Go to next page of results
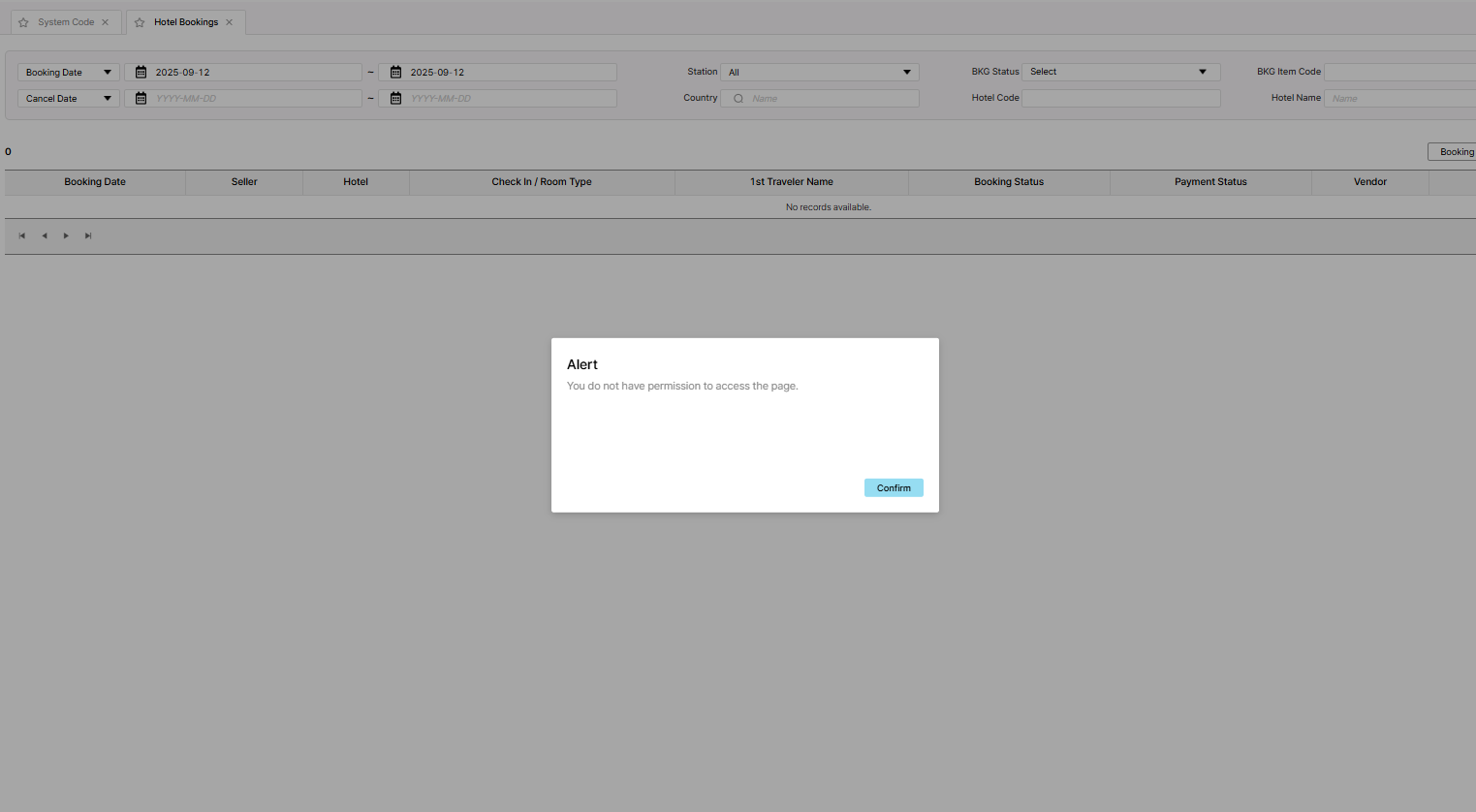The width and height of the screenshot is (1476, 812). pos(66,236)
